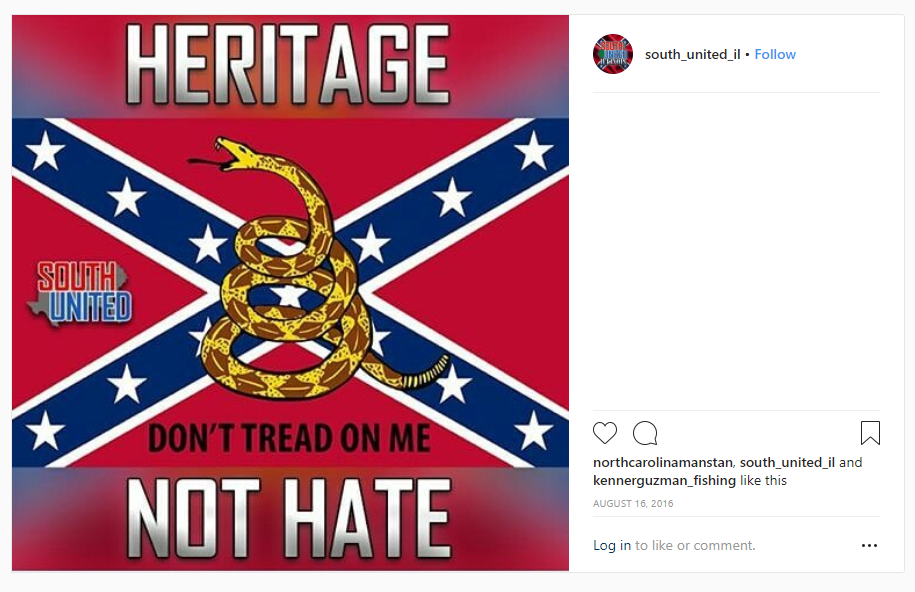Open kennerguzman_fishing's profile from the likes
915x592 pixels.
tap(664, 480)
